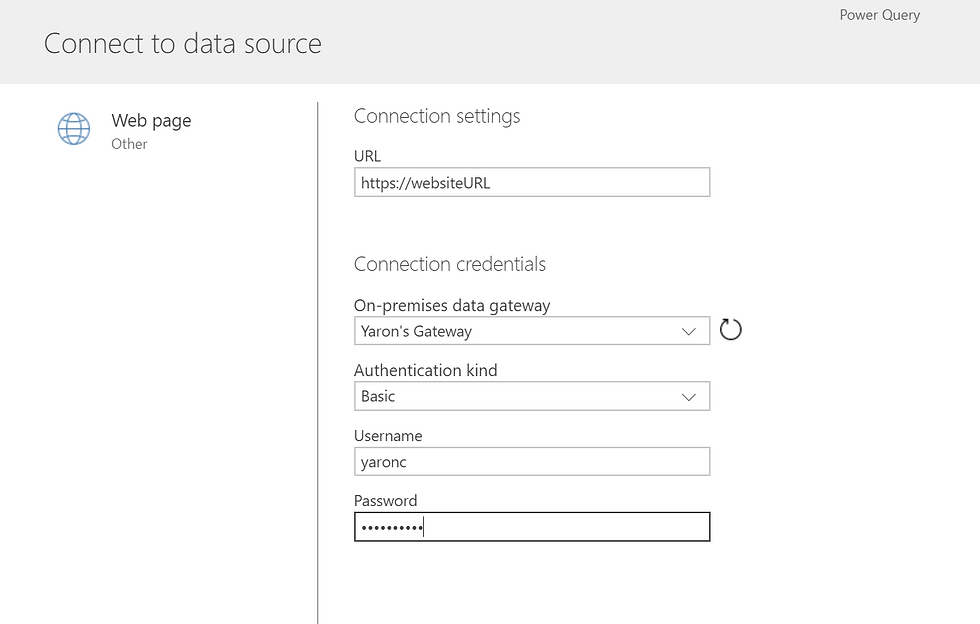Click into the Password field
This screenshot has height=624, width=980.
tap(532, 527)
